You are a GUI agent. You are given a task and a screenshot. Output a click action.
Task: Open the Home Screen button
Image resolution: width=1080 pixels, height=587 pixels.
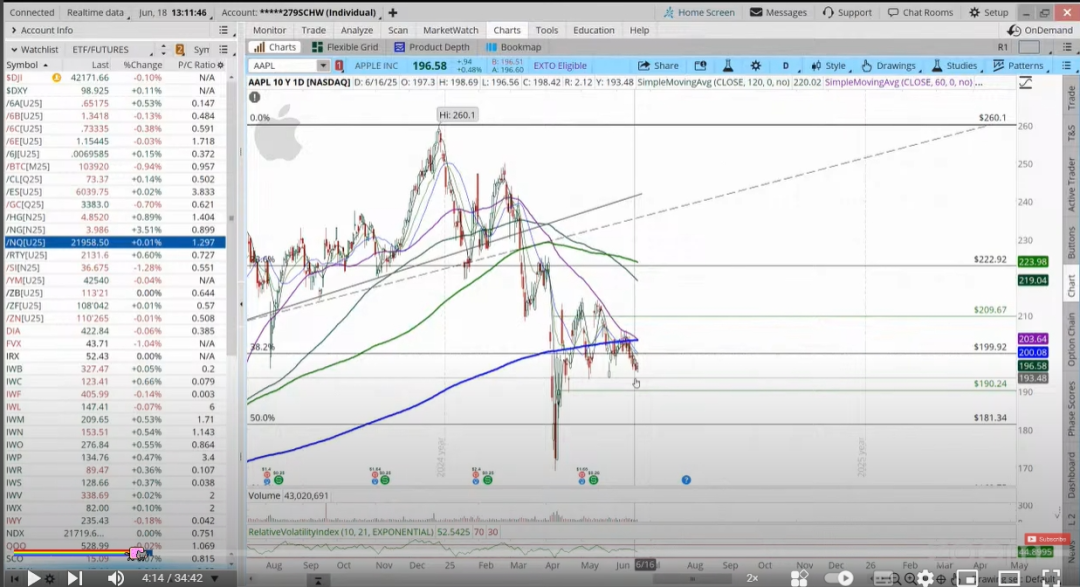pos(699,12)
